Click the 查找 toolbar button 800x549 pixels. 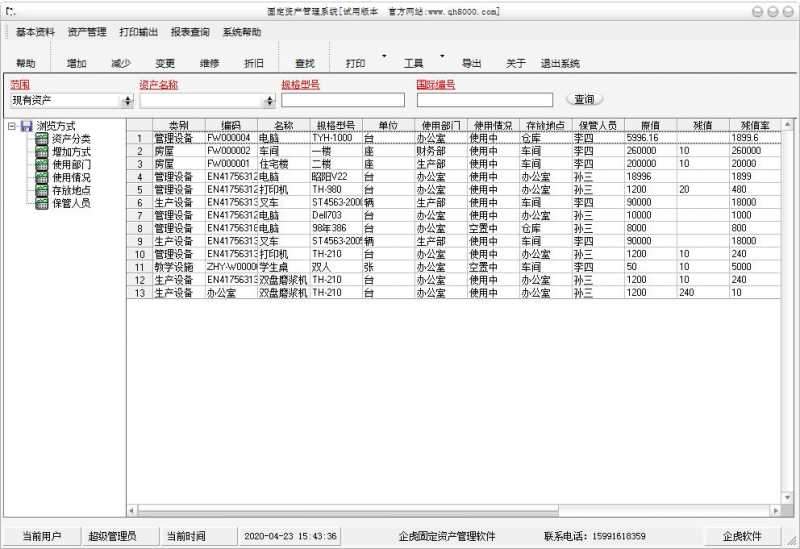tap(305, 63)
